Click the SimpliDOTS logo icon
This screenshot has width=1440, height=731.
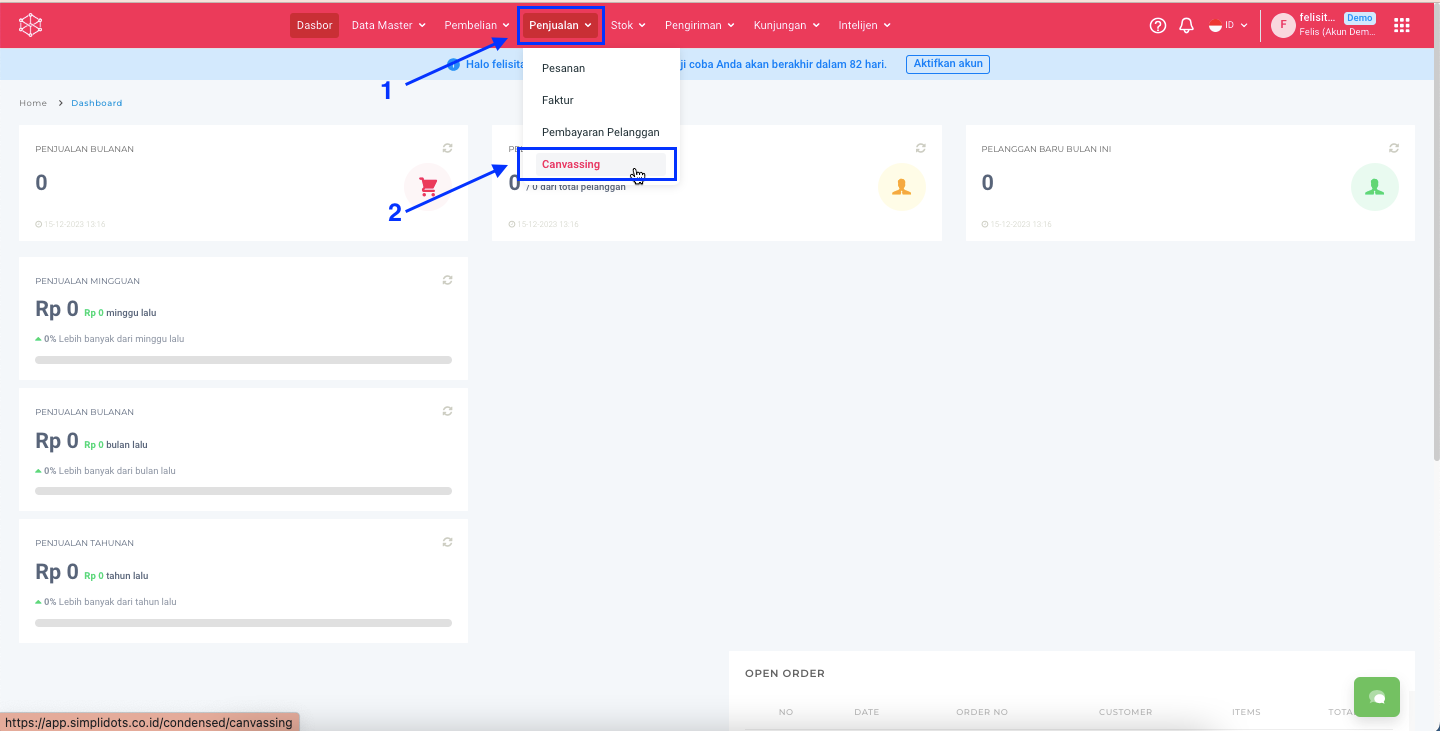coord(31,25)
